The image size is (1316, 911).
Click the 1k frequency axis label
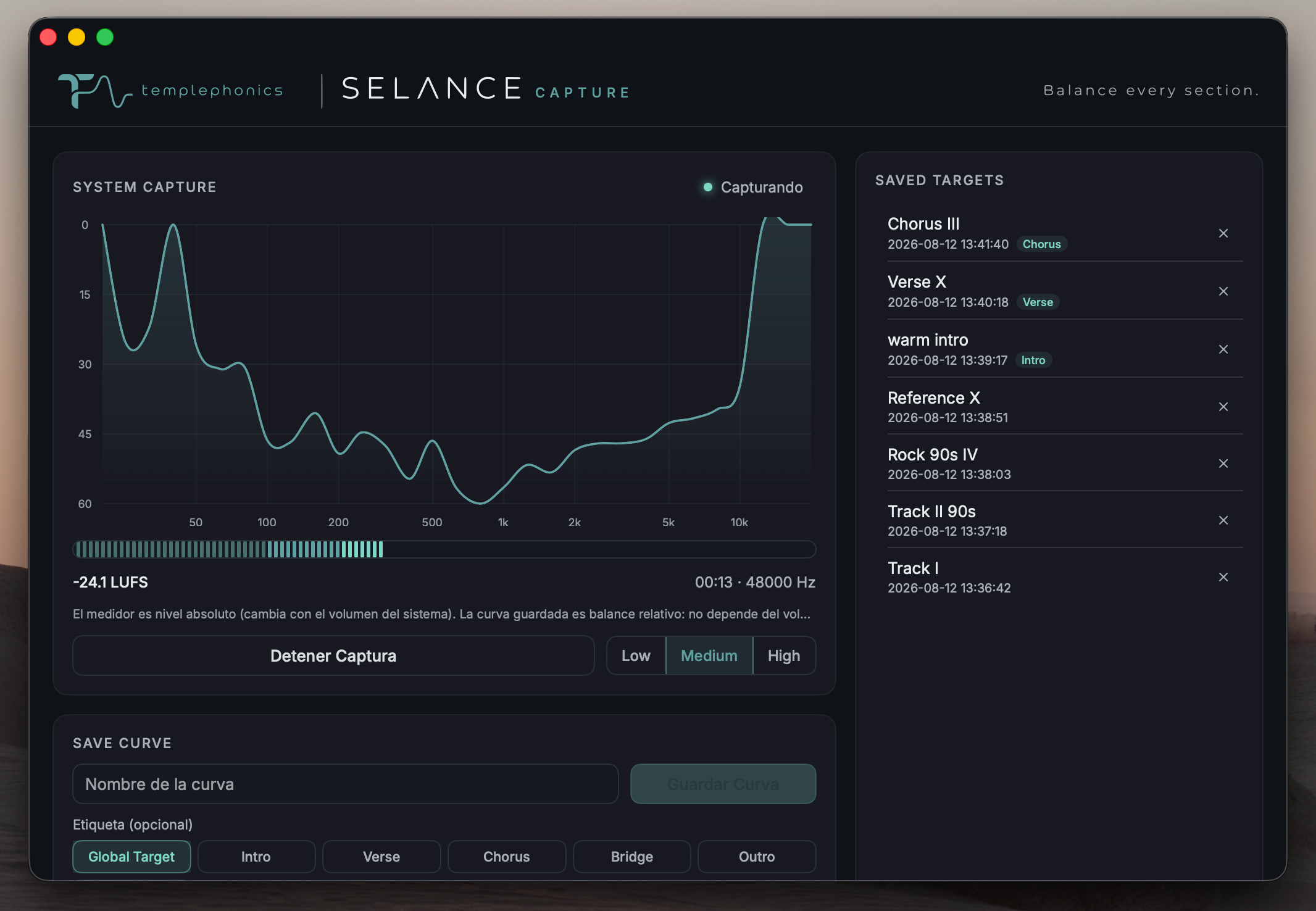tap(503, 522)
